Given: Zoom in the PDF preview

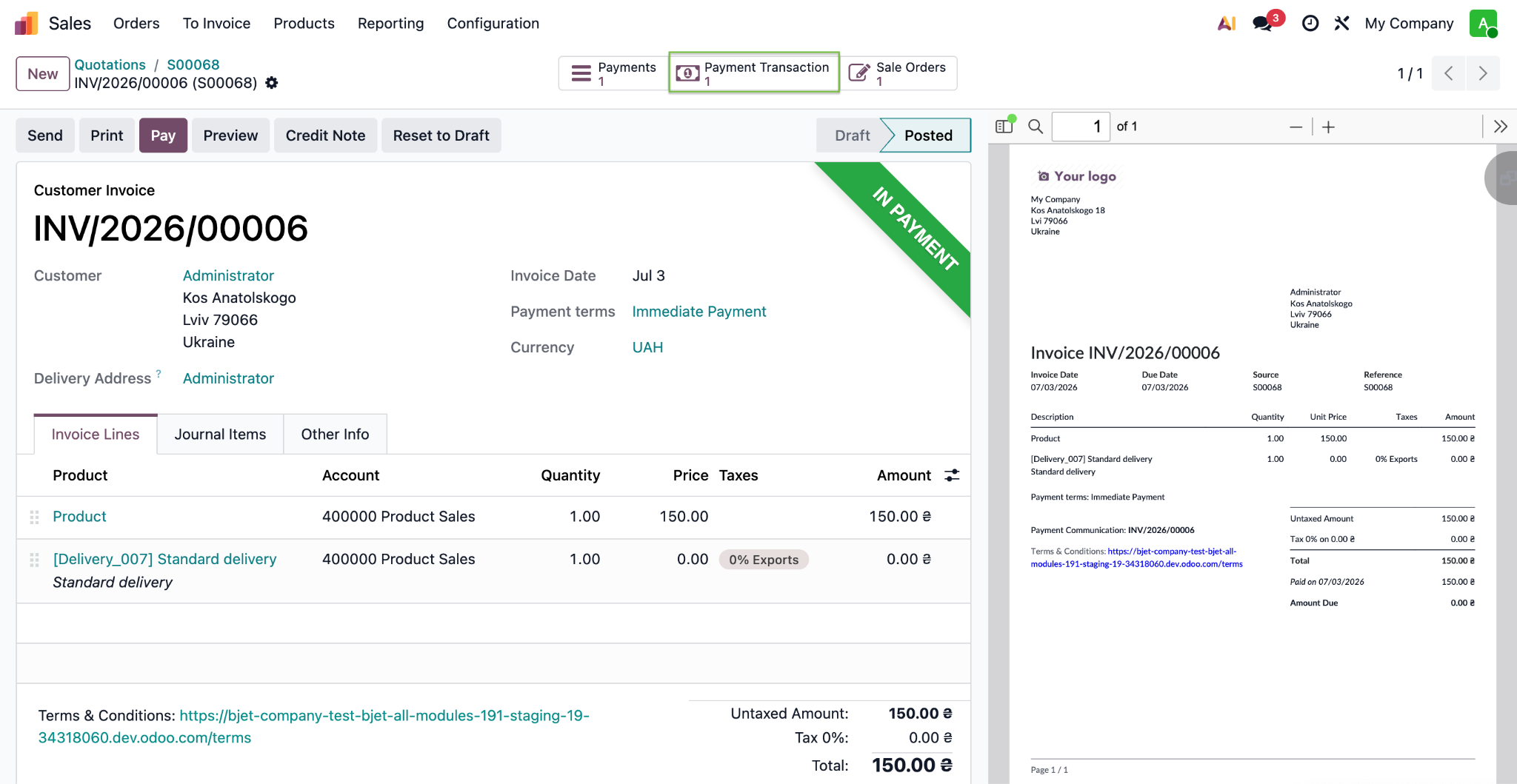Looking at the screenshot, I should (1329, 127).
